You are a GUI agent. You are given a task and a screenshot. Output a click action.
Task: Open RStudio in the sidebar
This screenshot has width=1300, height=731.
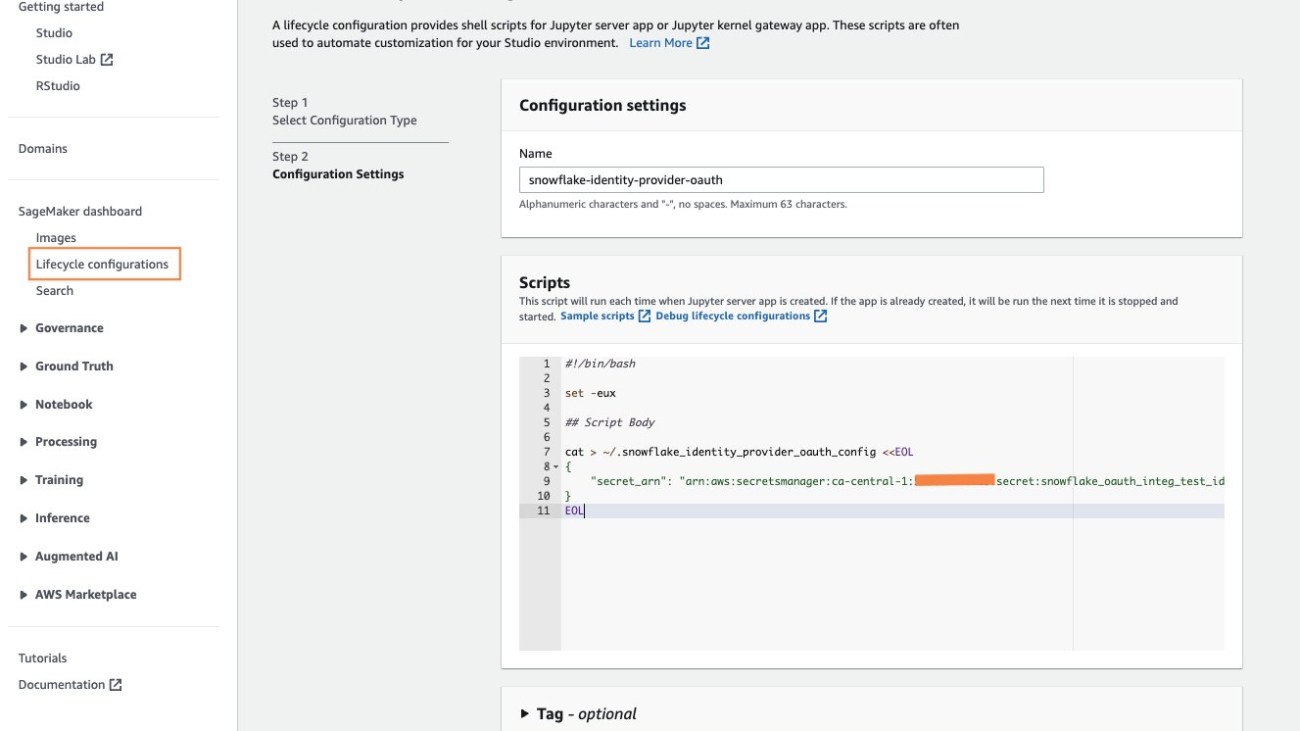coord(58,86)
